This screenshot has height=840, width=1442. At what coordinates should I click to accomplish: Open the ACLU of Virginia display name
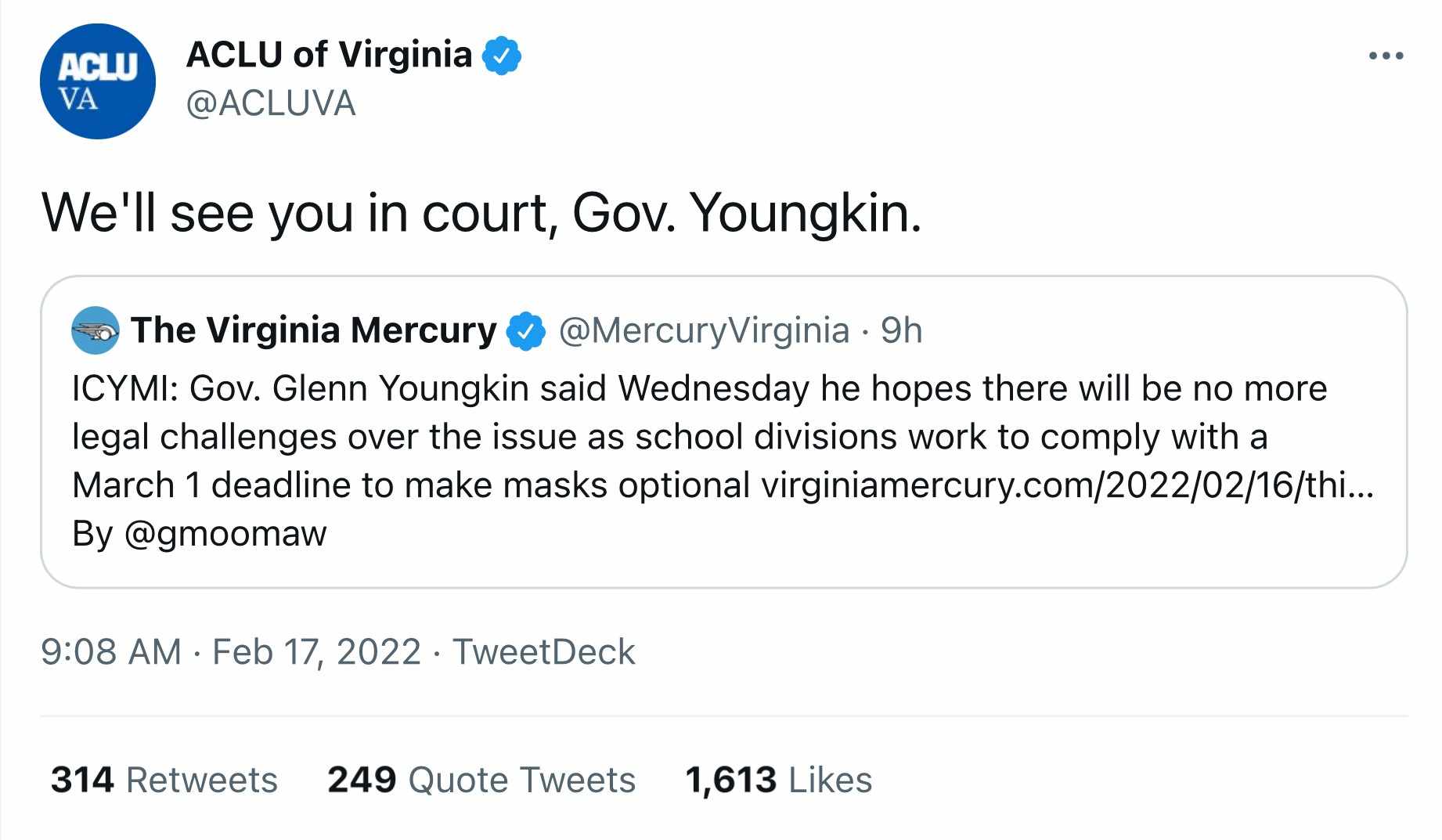click(329, 55)
